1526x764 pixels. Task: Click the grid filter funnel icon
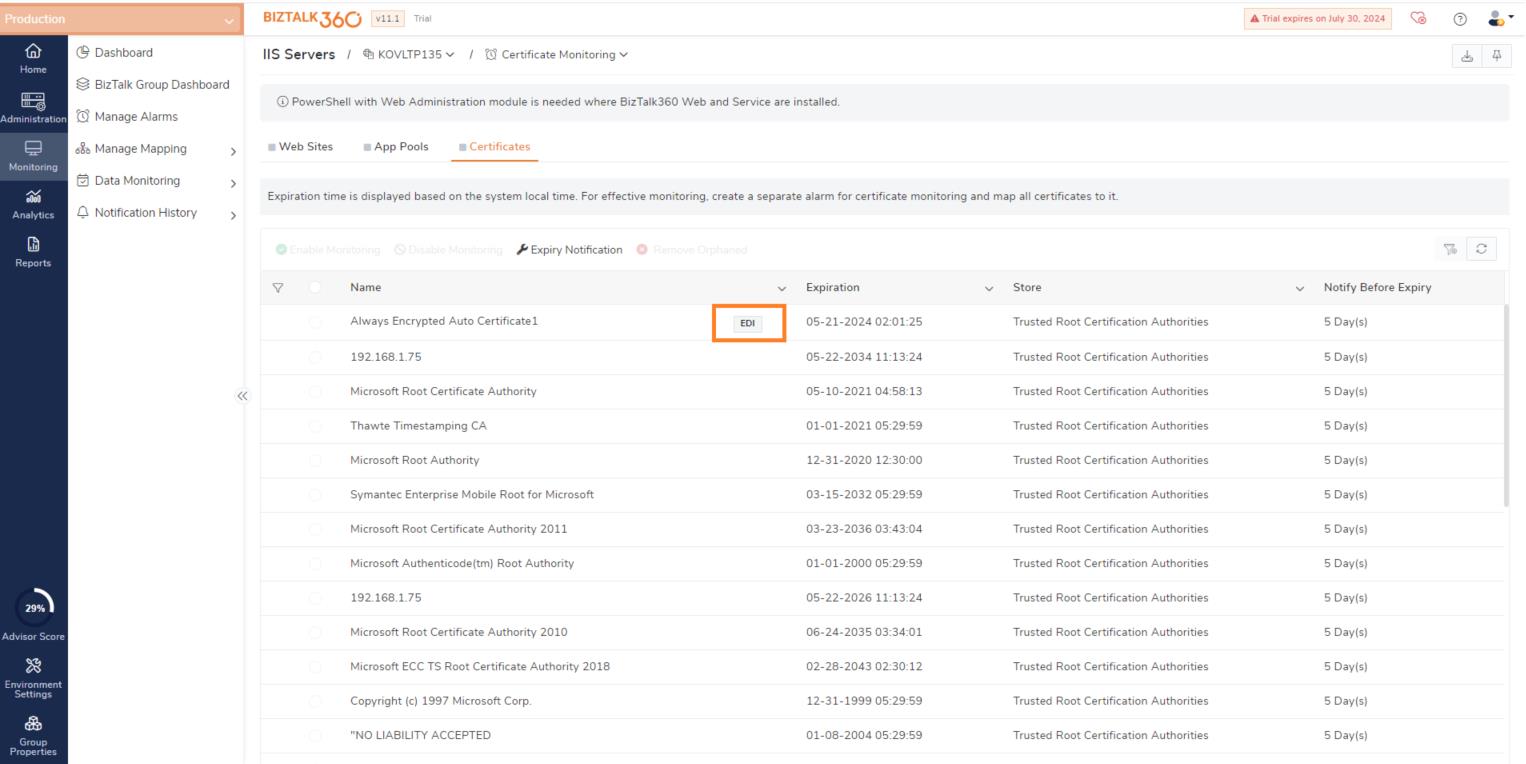[279, 288]
